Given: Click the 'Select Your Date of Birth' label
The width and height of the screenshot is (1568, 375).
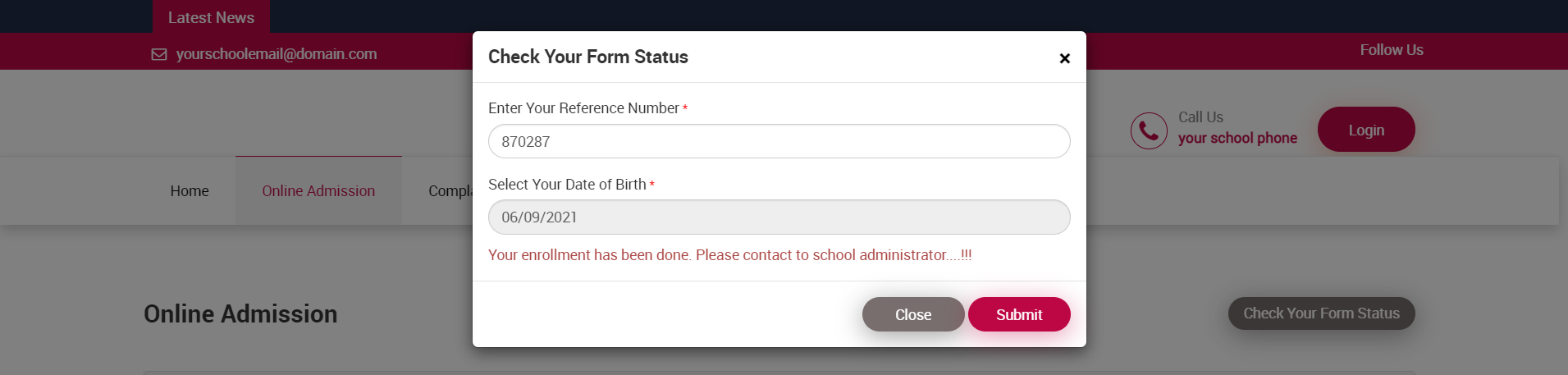Looking at the screenshot, I should tap(567, 185).
